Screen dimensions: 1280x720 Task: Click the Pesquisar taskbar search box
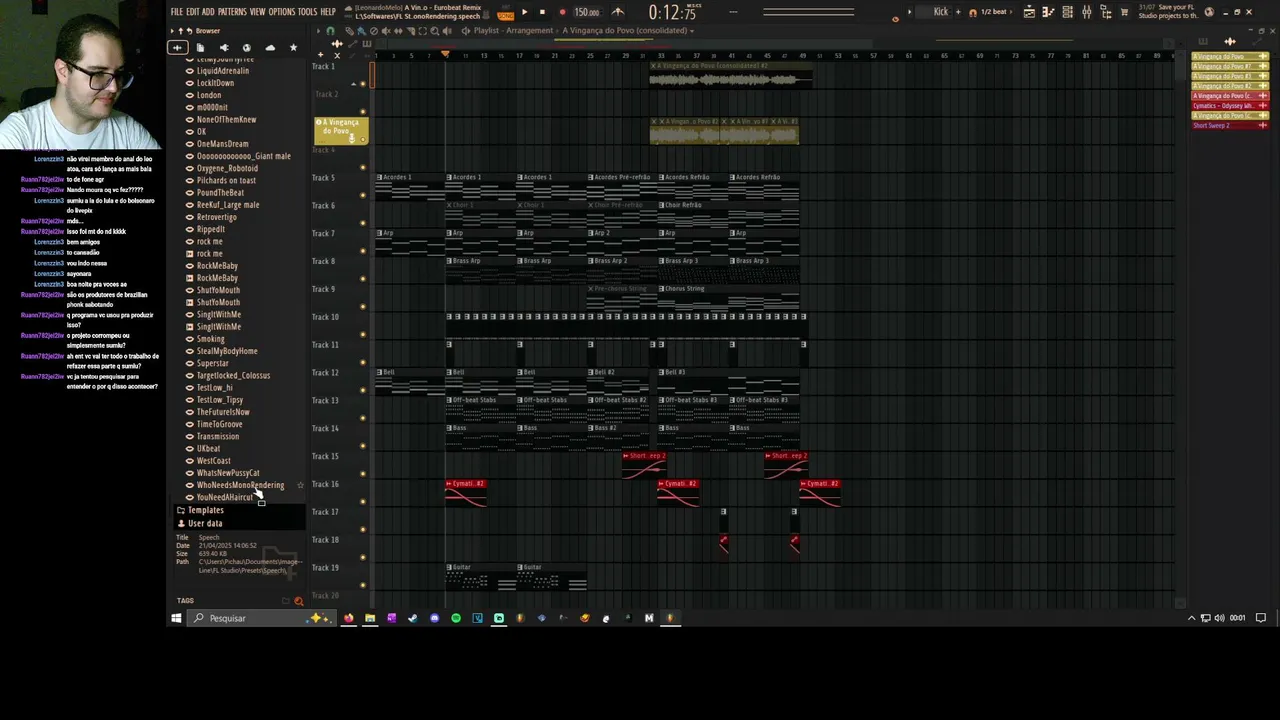tap(260, 618)
